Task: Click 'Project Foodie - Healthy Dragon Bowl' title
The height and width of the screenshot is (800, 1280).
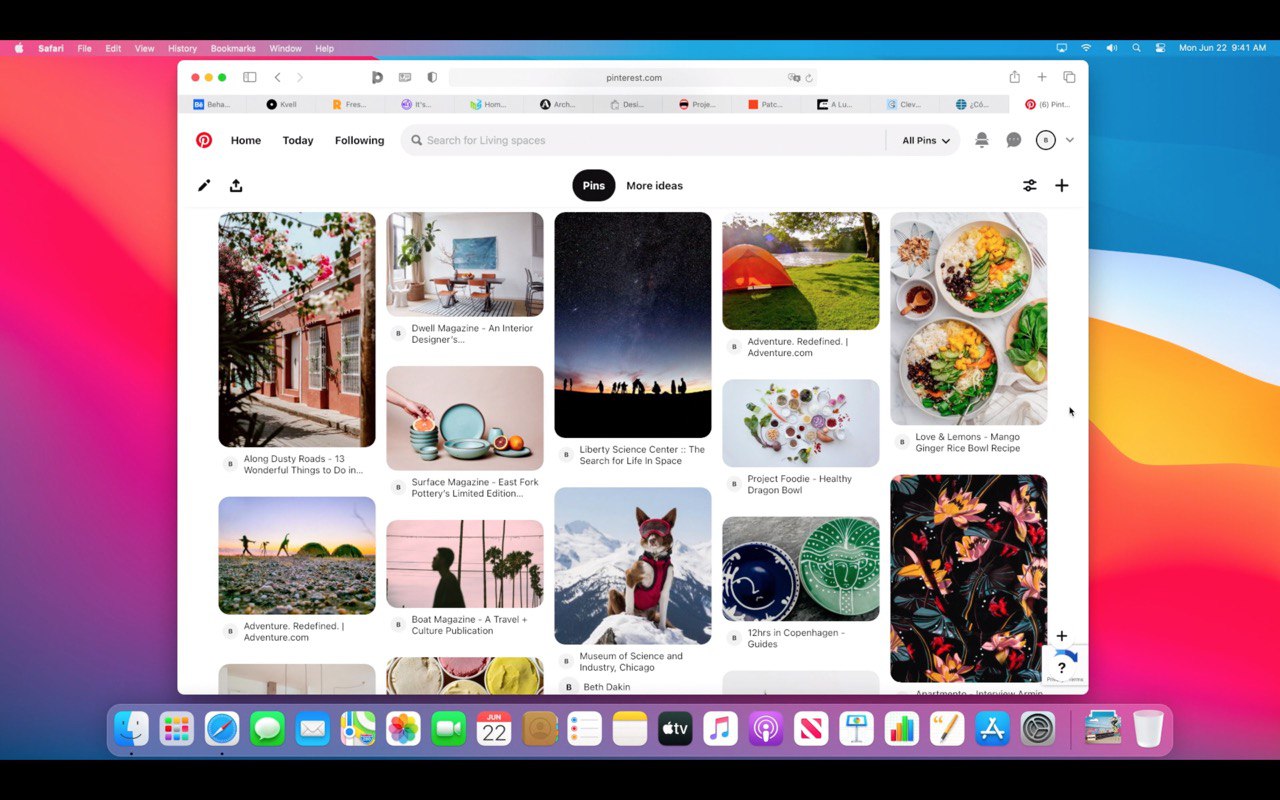Action: tap(799, 484)
